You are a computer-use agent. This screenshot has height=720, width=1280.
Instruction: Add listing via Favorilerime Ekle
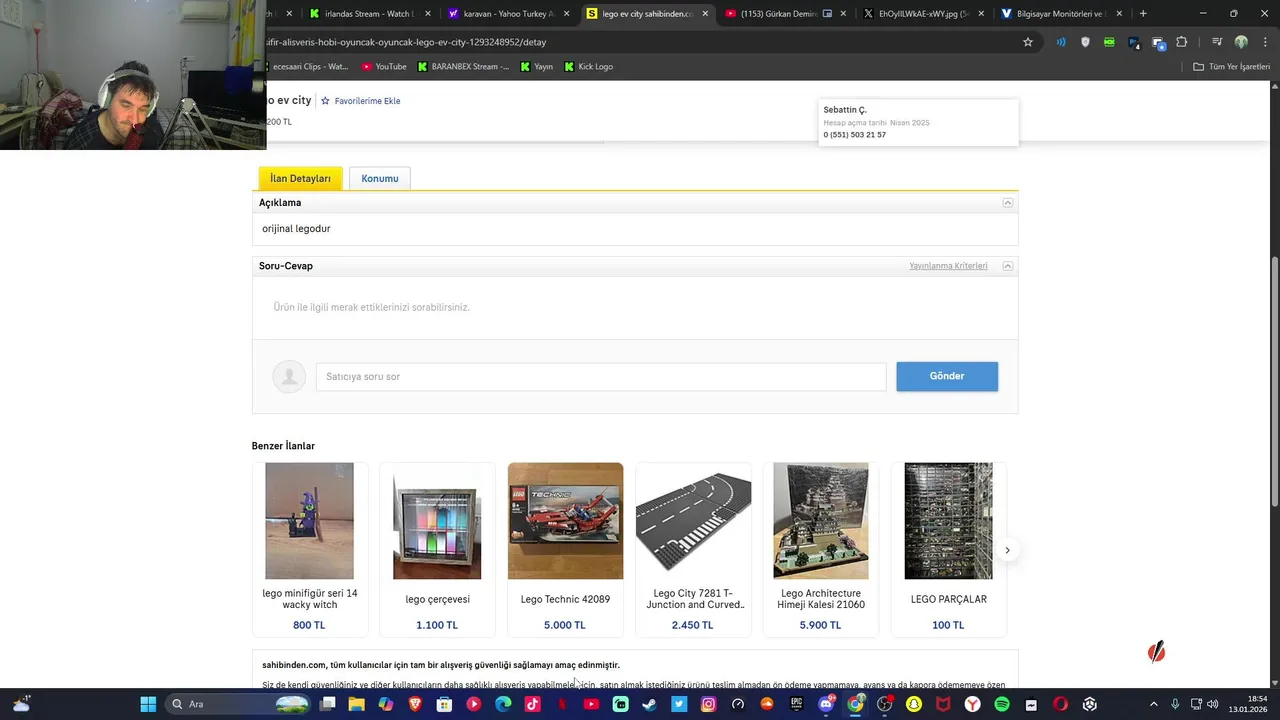pos(360,101)
